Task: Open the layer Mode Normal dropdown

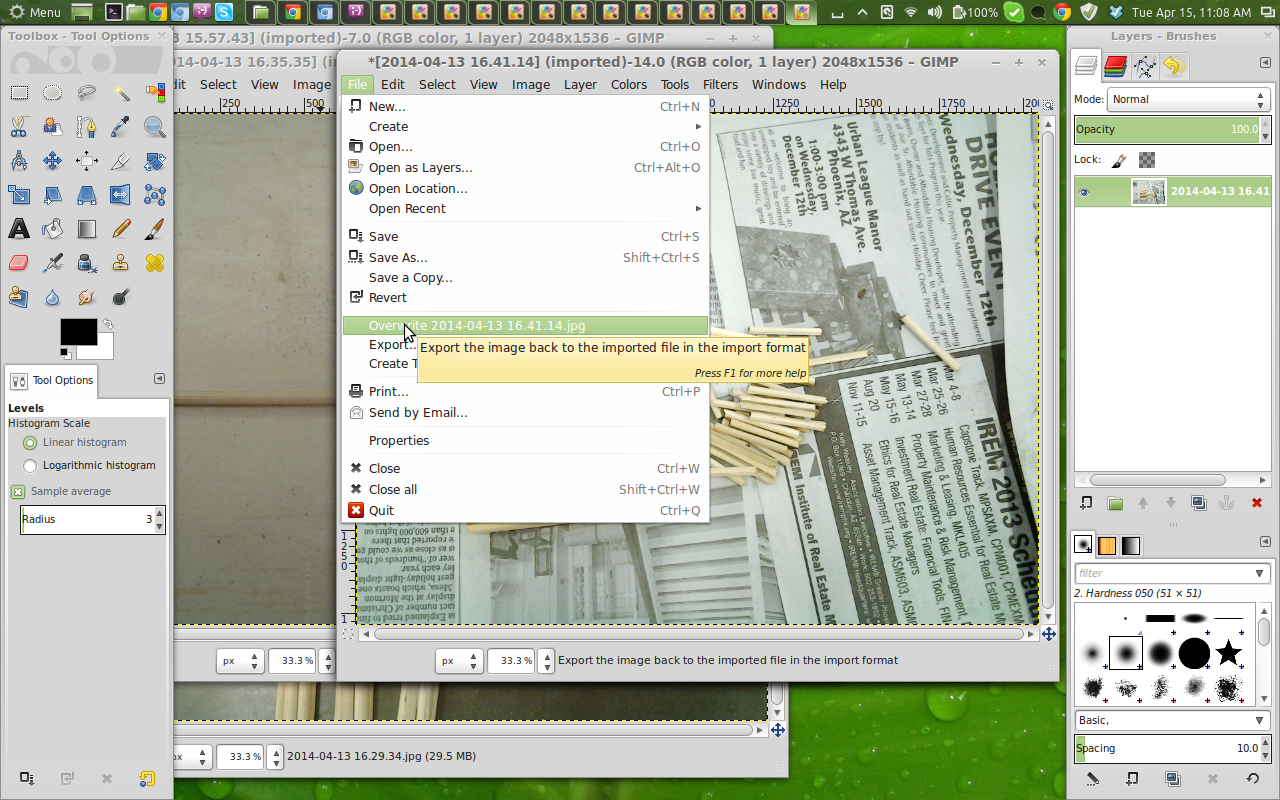Action: click(1188, 99)
